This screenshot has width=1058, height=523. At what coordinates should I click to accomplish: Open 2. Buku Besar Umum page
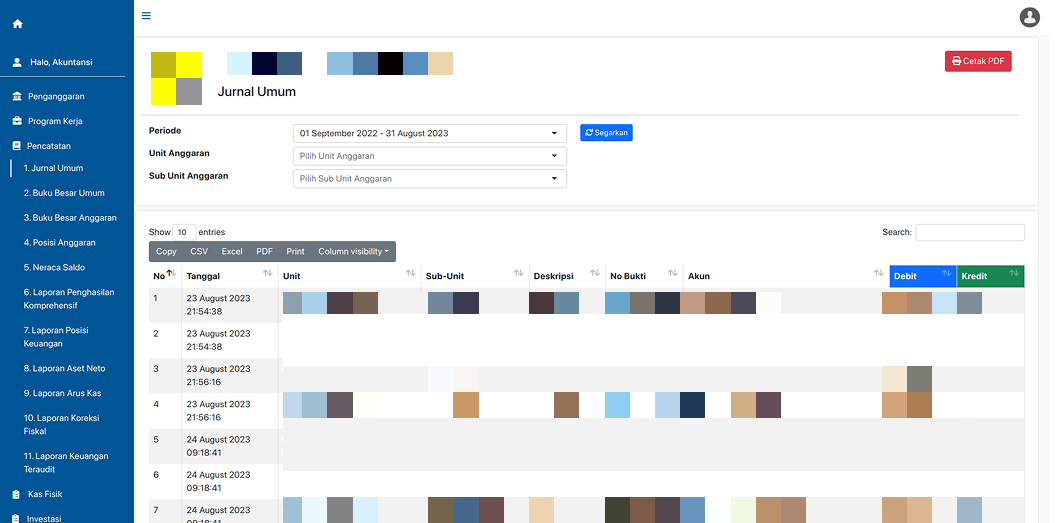tap(64, 193)
